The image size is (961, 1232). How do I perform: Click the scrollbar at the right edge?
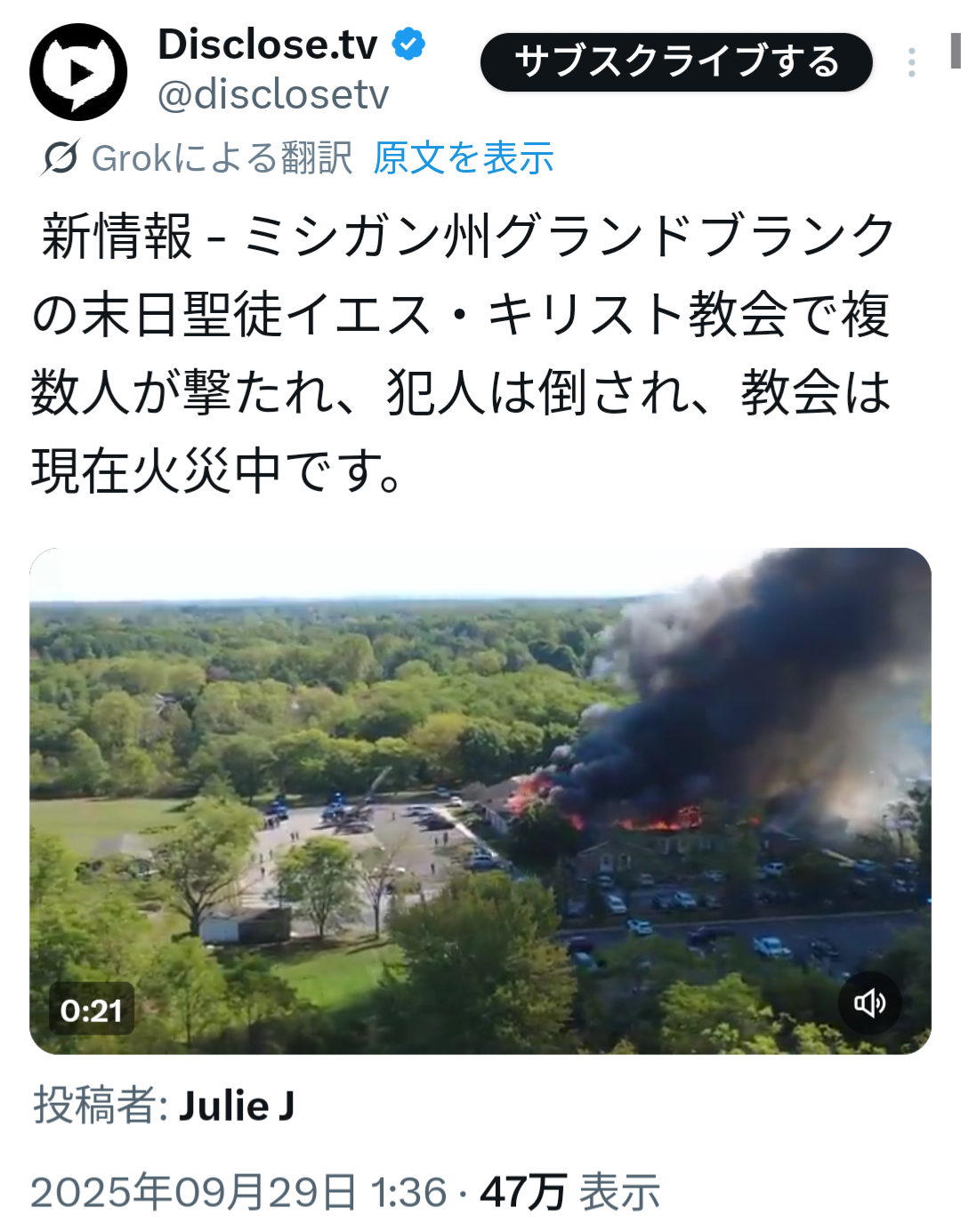coord(956,51)
